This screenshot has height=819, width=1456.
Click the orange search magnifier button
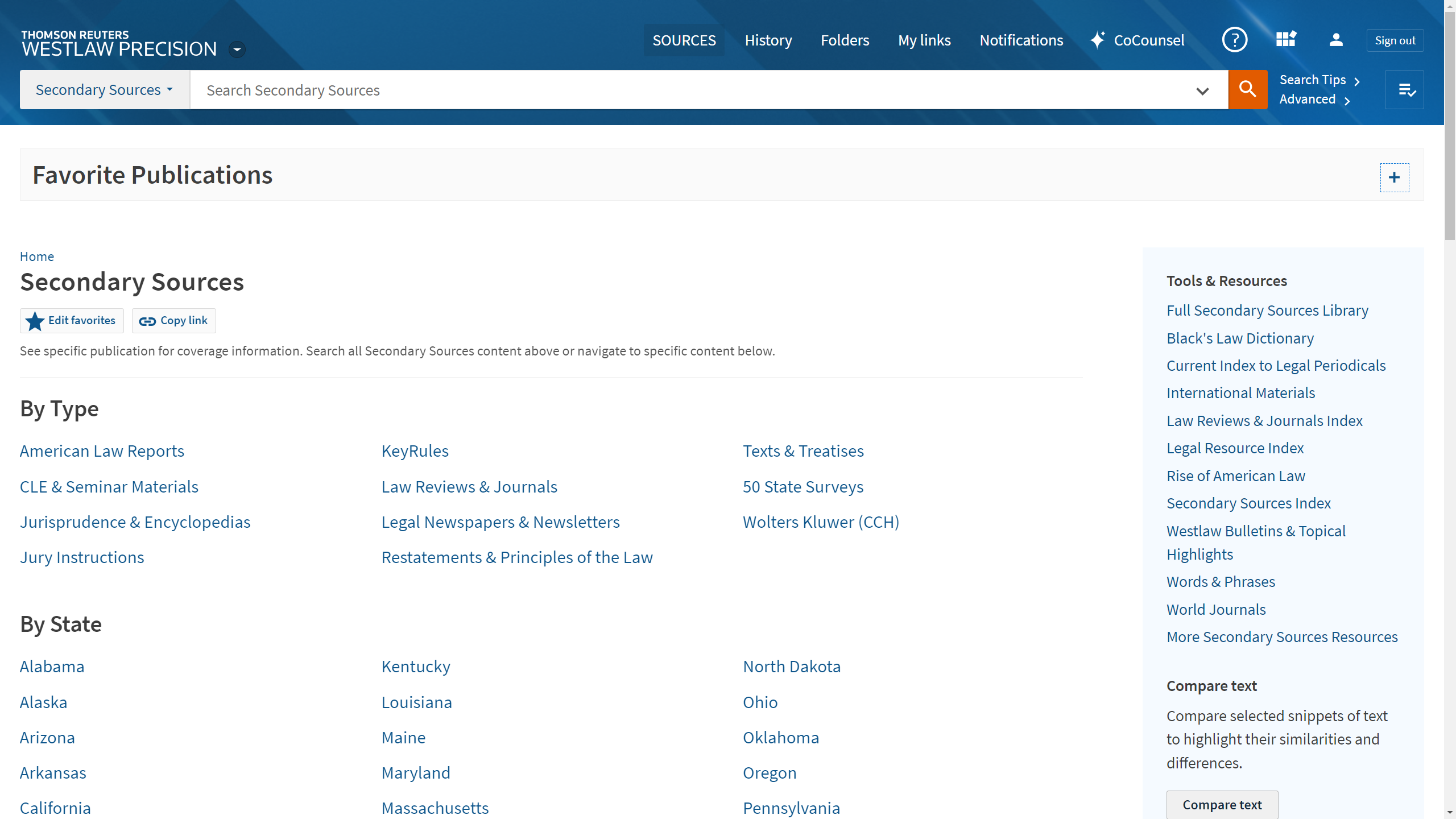[x=1247, y=89]
